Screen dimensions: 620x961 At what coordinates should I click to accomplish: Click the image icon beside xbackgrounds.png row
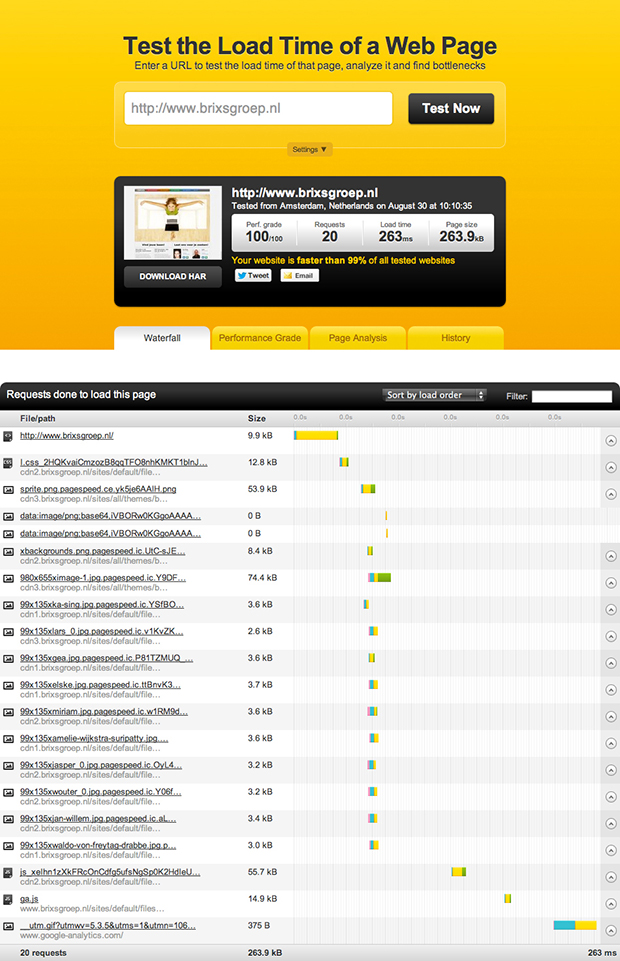click(x=8, y=552)
